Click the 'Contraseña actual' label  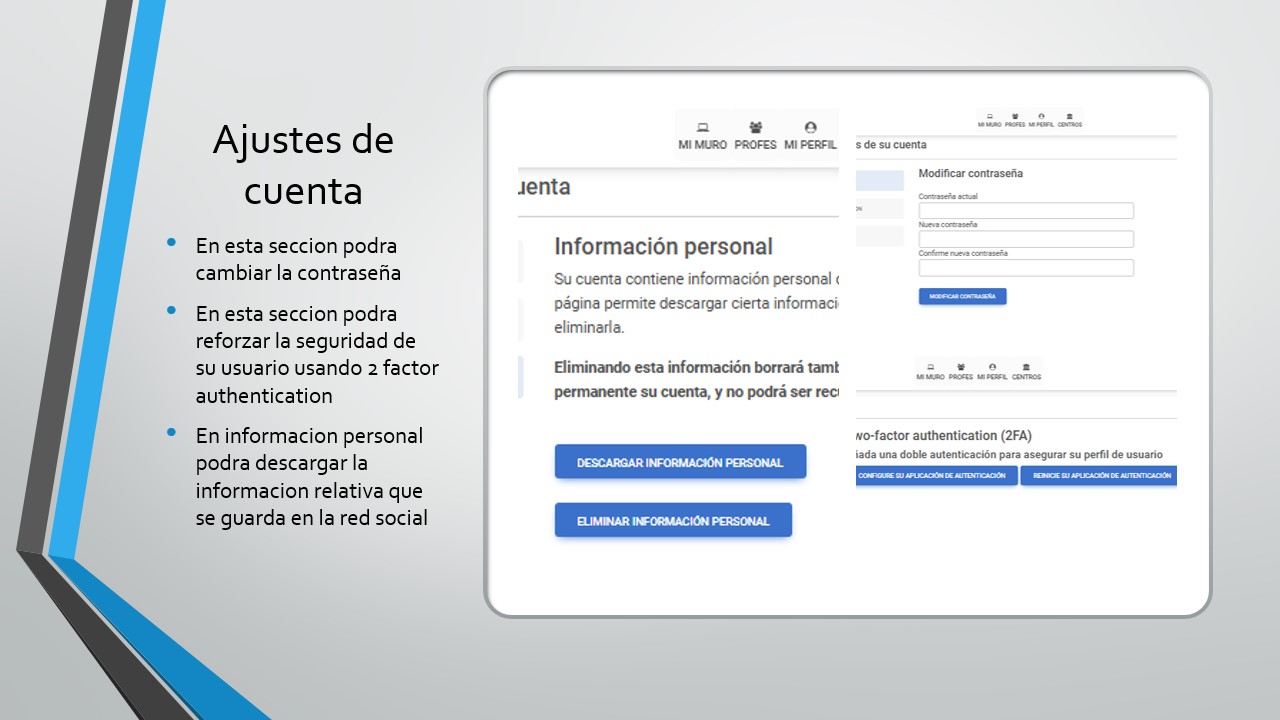pos(948,197)
